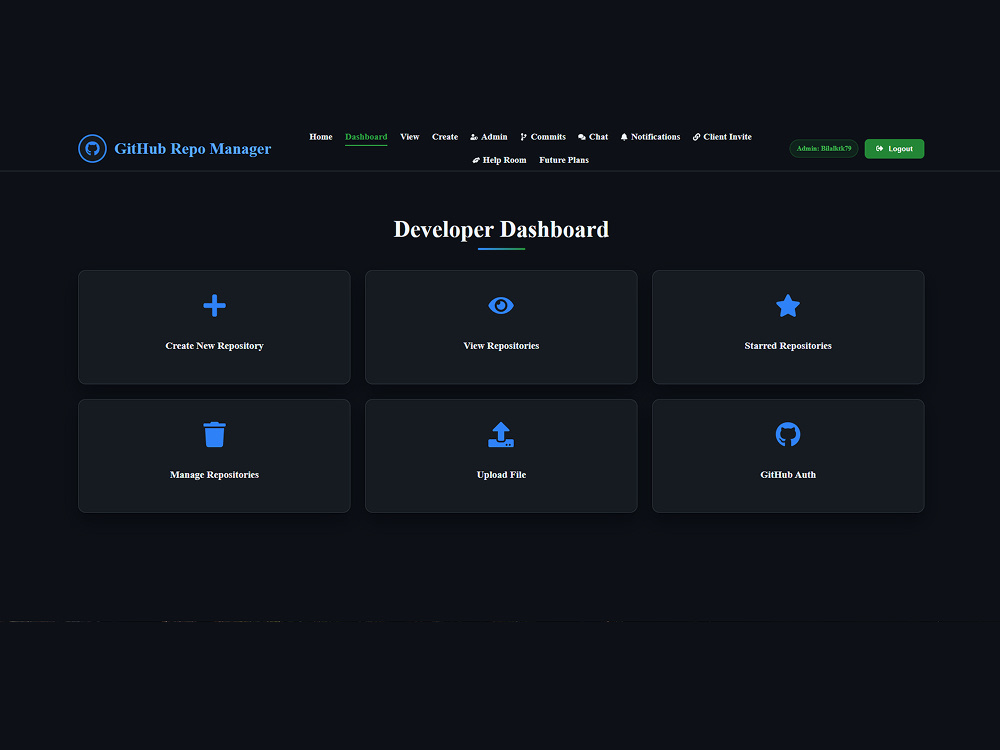Click the link icon beside Client Invite

[696, 137]
